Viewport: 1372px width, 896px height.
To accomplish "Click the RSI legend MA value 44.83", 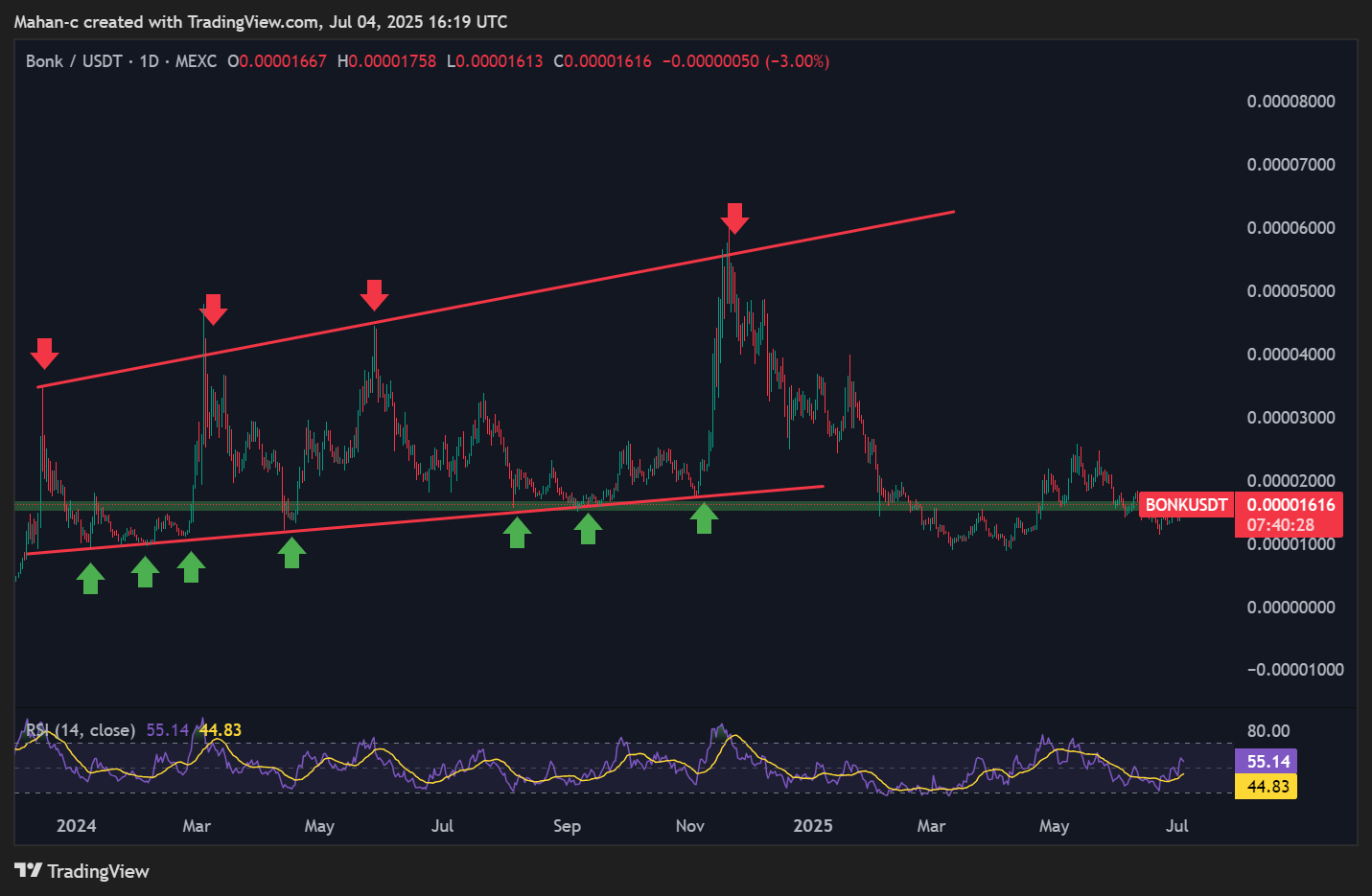I will [221, 730].
